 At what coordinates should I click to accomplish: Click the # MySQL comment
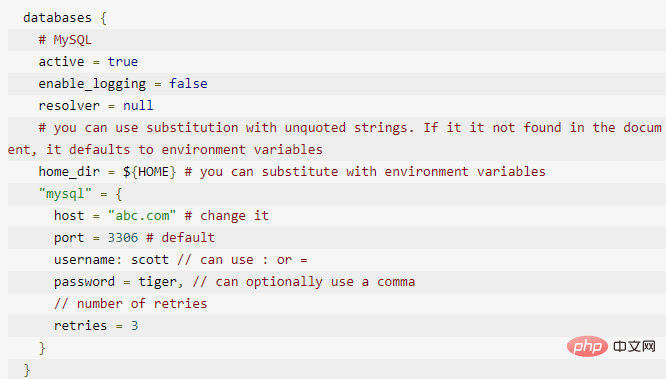pyautogui.click(x=65, y=40)
